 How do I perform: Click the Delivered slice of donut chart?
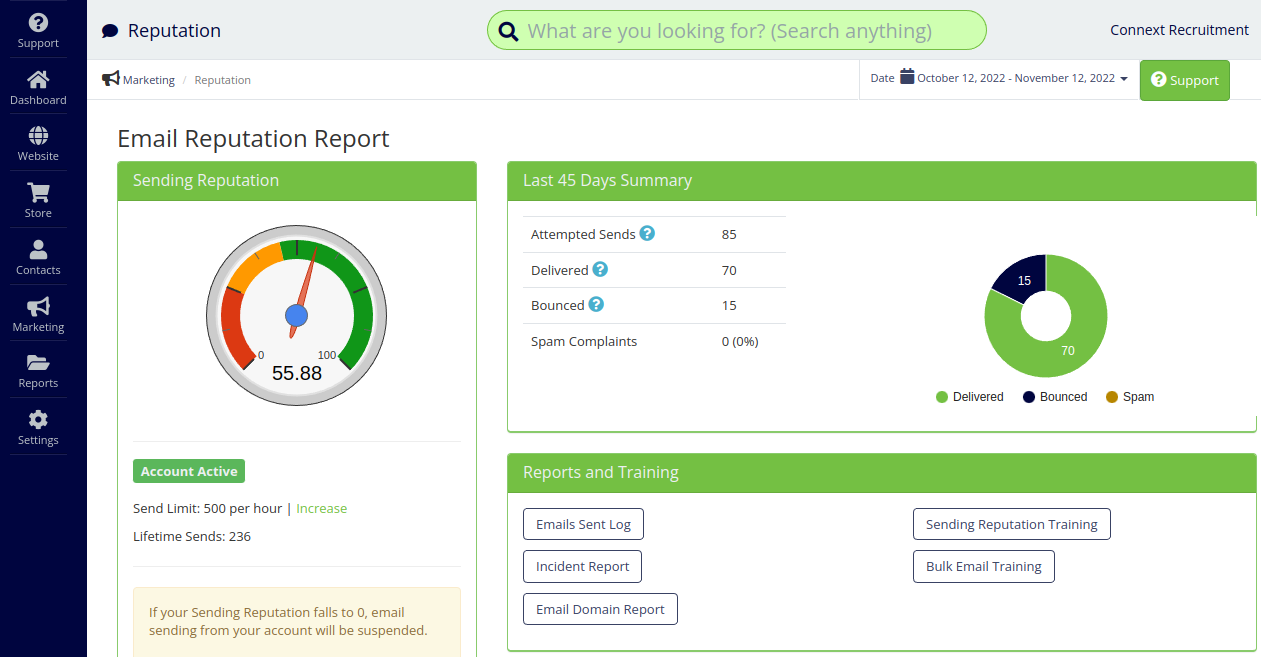[1070, 352]
